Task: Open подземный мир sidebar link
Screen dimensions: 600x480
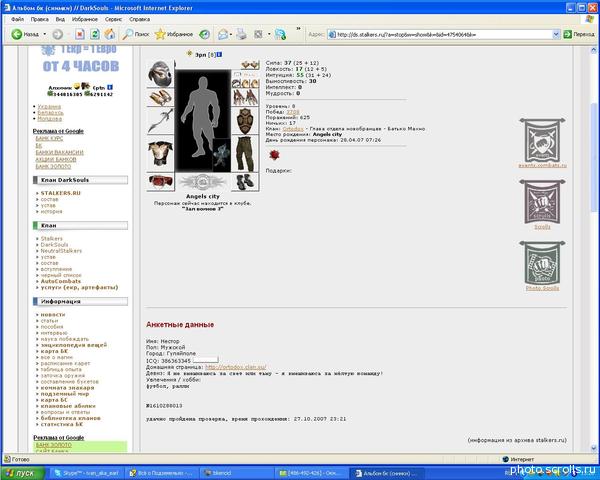Action: coord(65,393)
